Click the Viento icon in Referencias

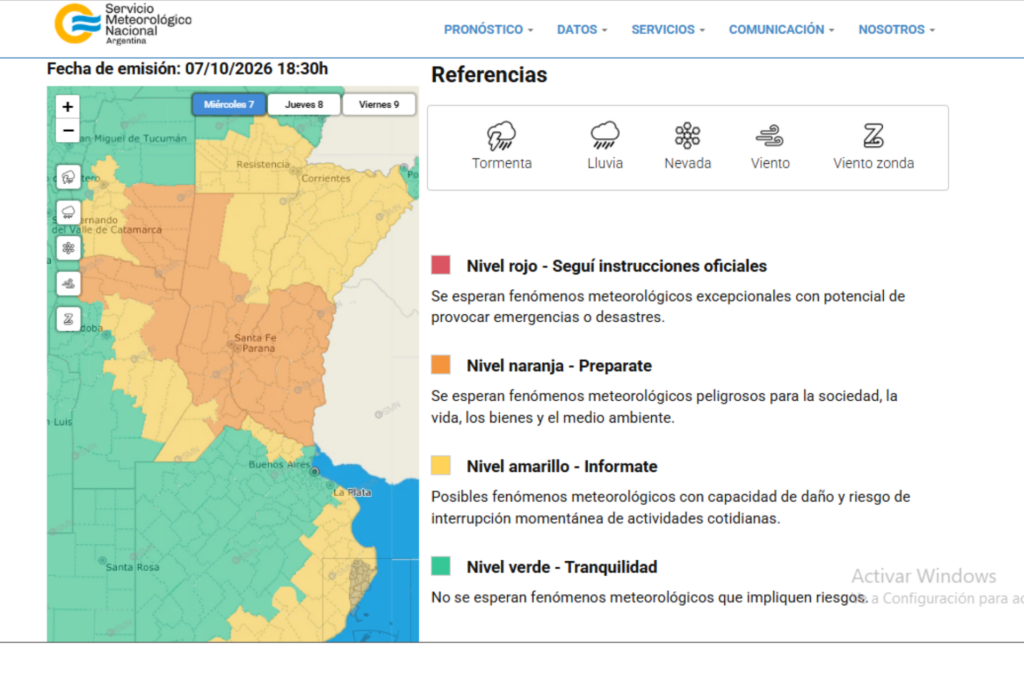point(770,136)
